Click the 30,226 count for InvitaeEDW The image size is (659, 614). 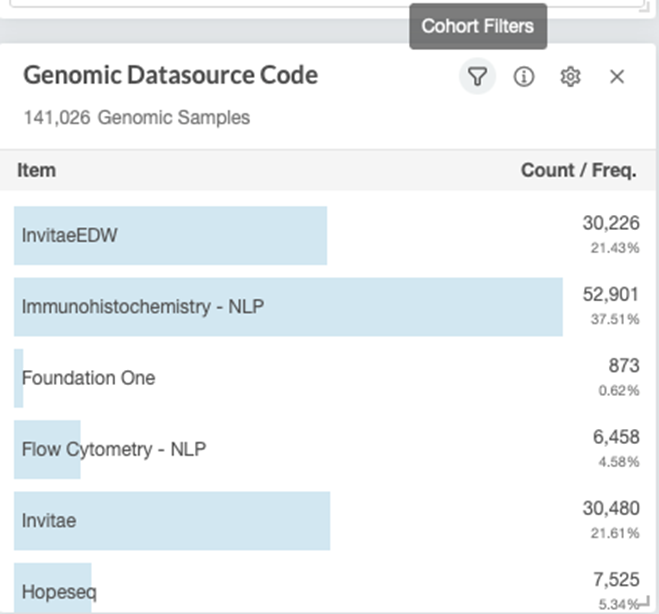611,223
